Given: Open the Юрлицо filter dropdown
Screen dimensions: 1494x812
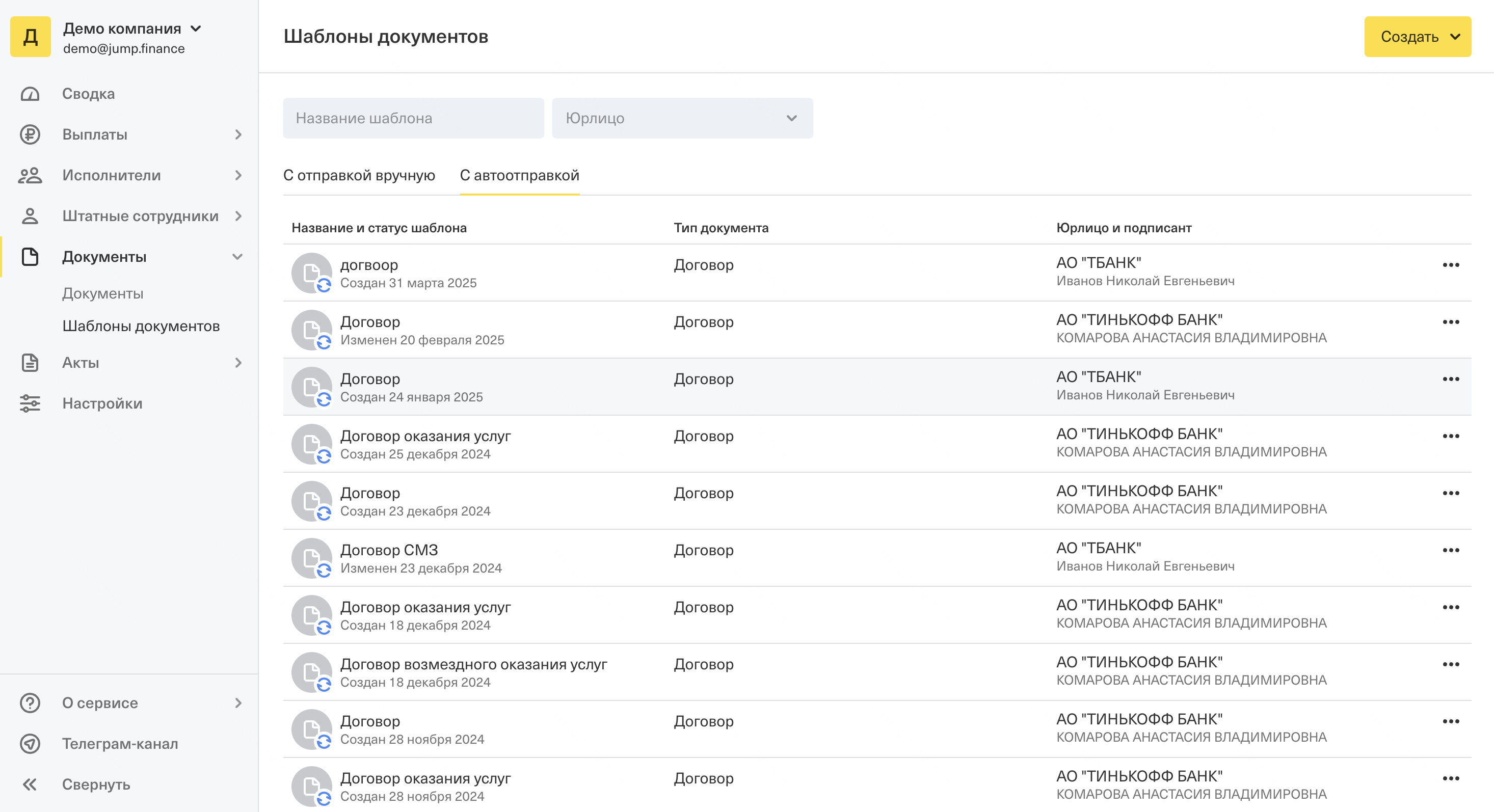Looking at the screenshot, I should click(682, 118).
